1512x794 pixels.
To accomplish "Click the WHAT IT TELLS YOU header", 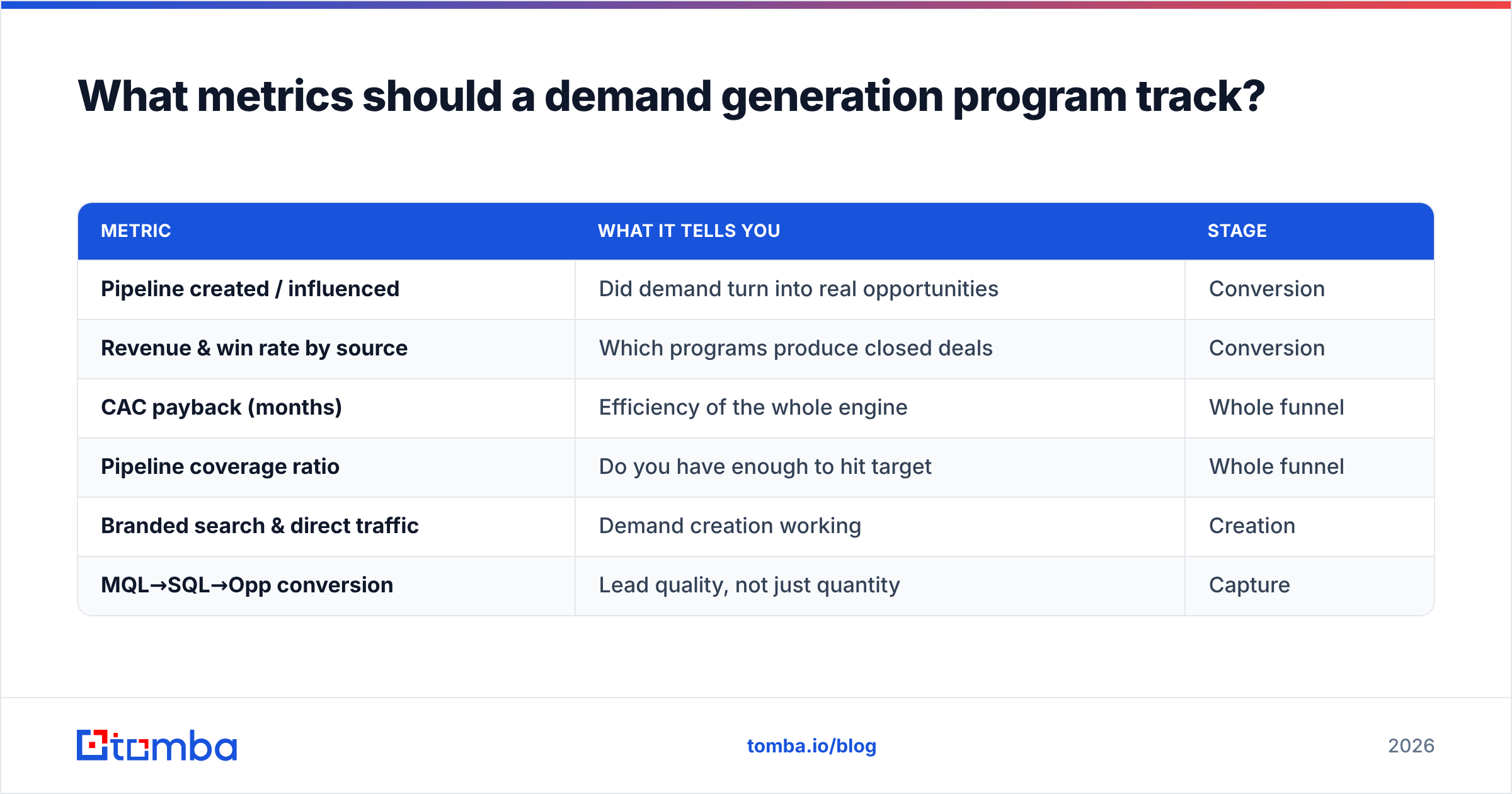I will [x=689, y=231].
